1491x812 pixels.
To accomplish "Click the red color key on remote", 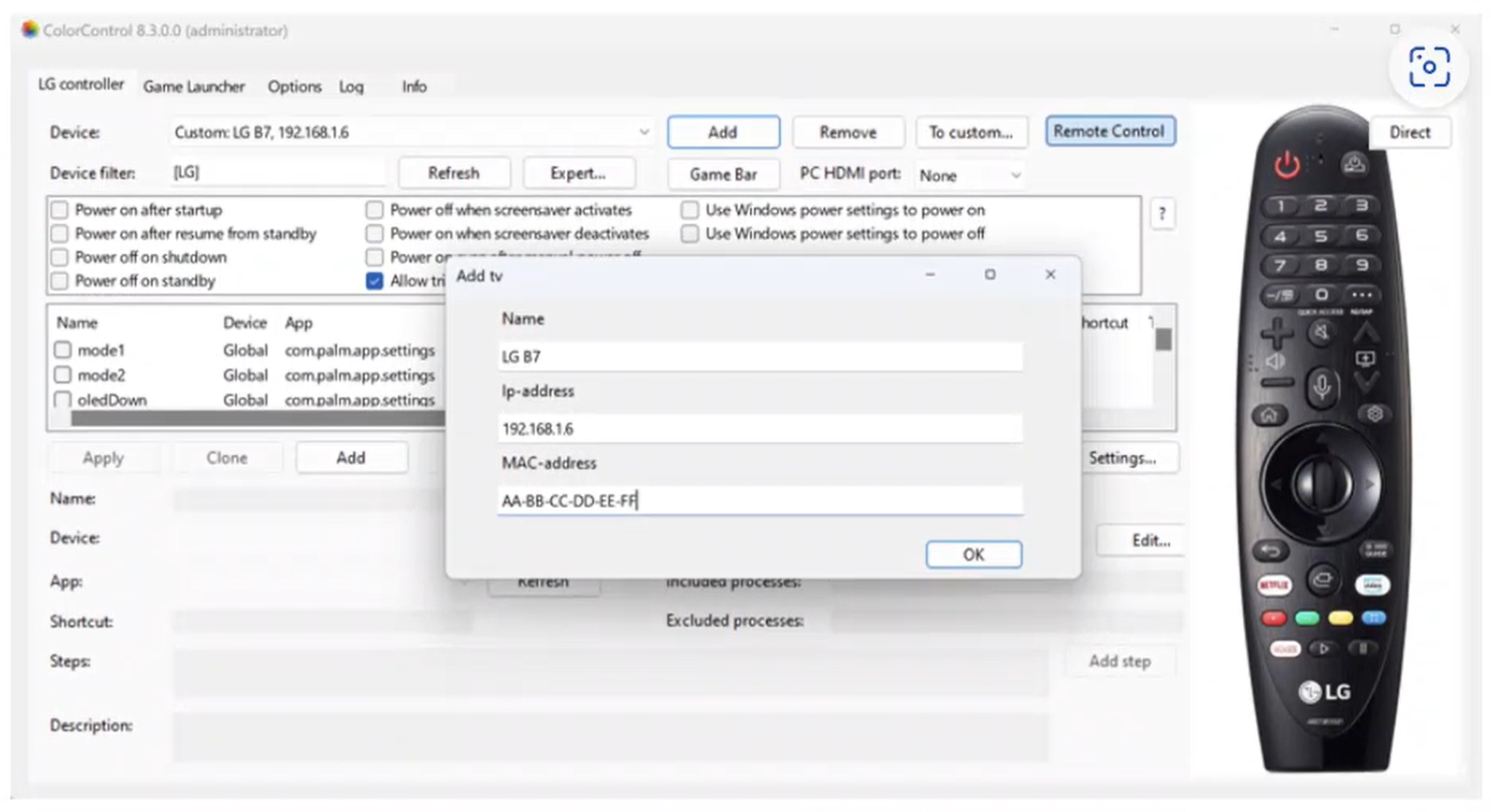I will click(x=1273, y=618).
